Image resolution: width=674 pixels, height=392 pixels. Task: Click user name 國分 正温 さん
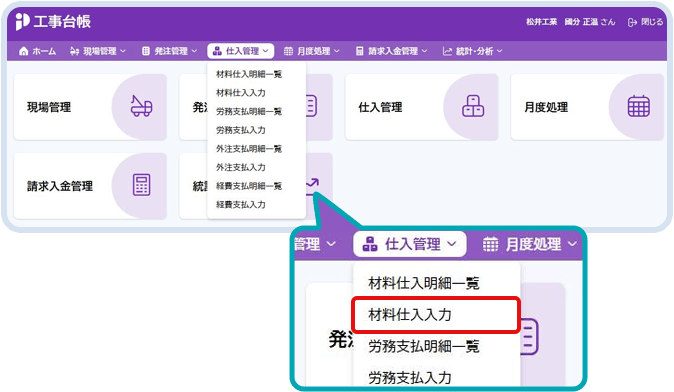590,22
